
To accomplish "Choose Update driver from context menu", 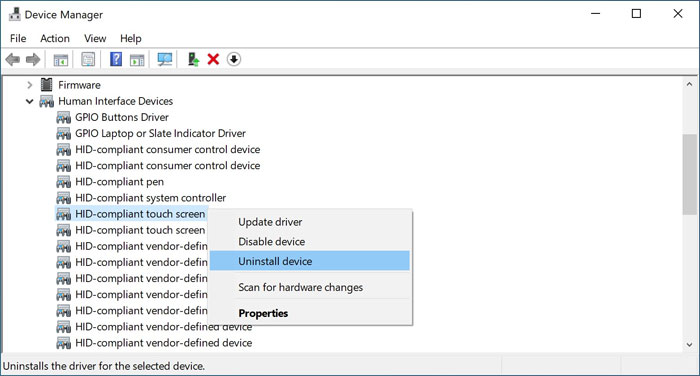I will pos(310,222).
